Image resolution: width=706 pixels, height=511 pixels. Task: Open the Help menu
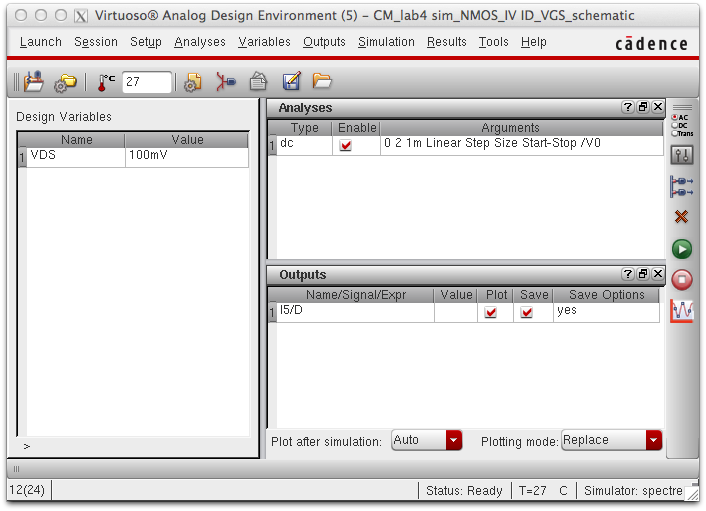pyautogui.click(x=533, y=42)
